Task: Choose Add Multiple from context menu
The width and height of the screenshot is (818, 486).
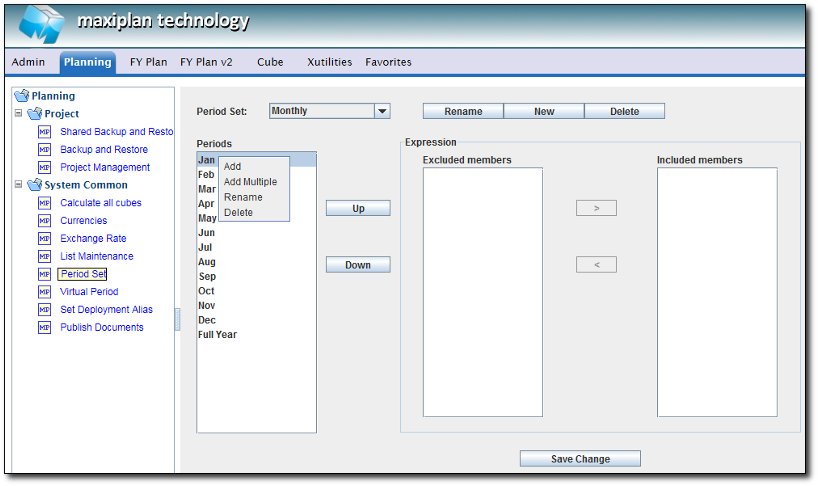Action: click(250, 182)
